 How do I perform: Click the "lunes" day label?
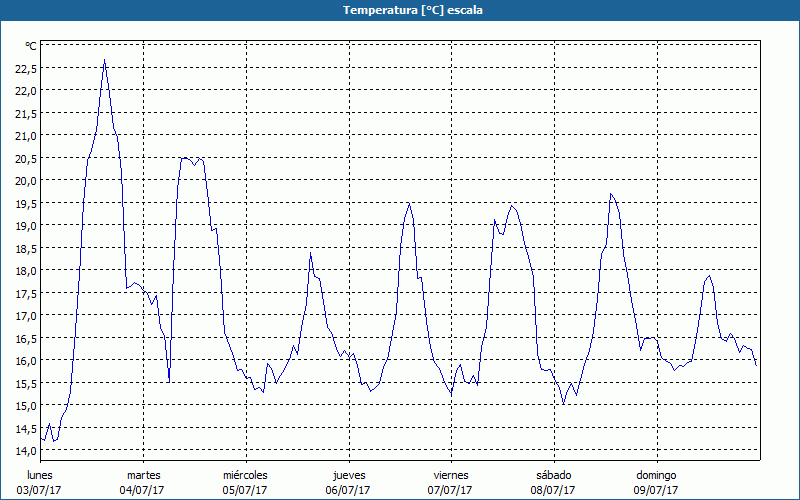[x=40, y=475]
